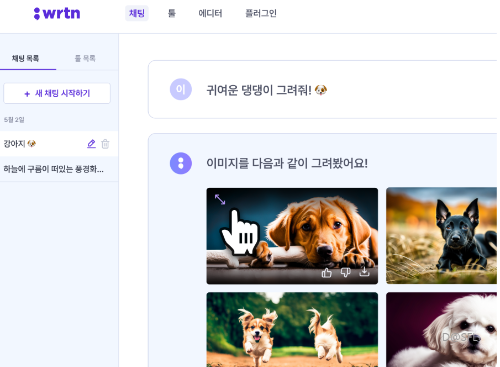Dislike the brown puppy image with thumbs down
This screenshot has width=500, height=367.
tap(345, 273)
